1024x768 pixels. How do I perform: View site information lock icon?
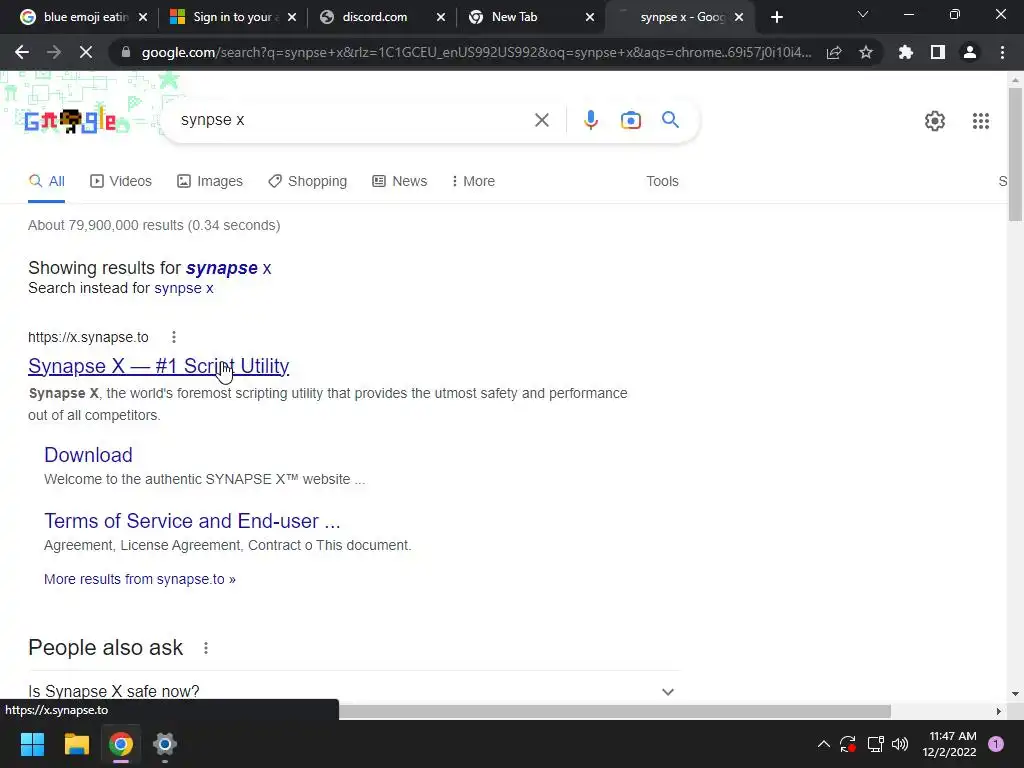[x=126, y=52]
